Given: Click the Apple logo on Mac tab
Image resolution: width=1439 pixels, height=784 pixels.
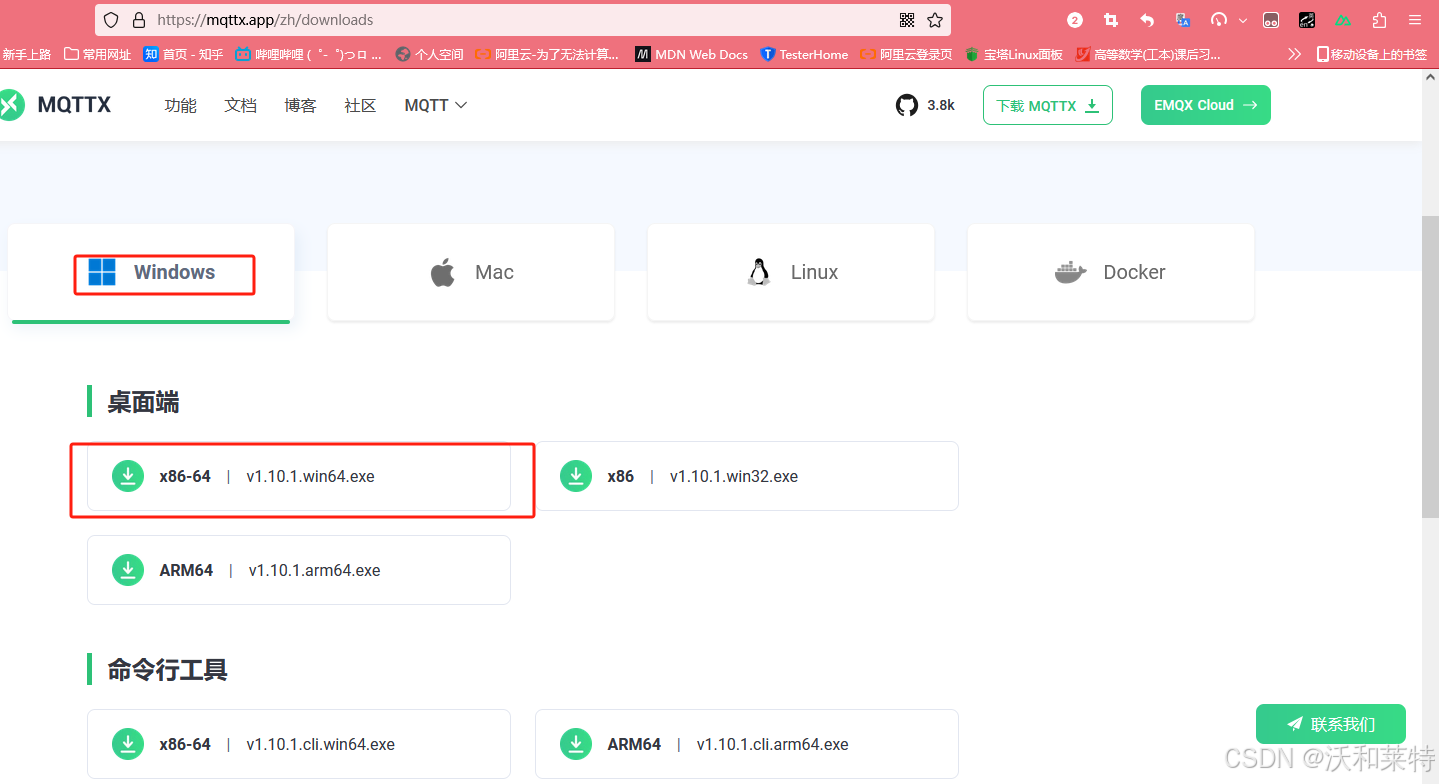Looking at the screenshot, I should (443, 272).
